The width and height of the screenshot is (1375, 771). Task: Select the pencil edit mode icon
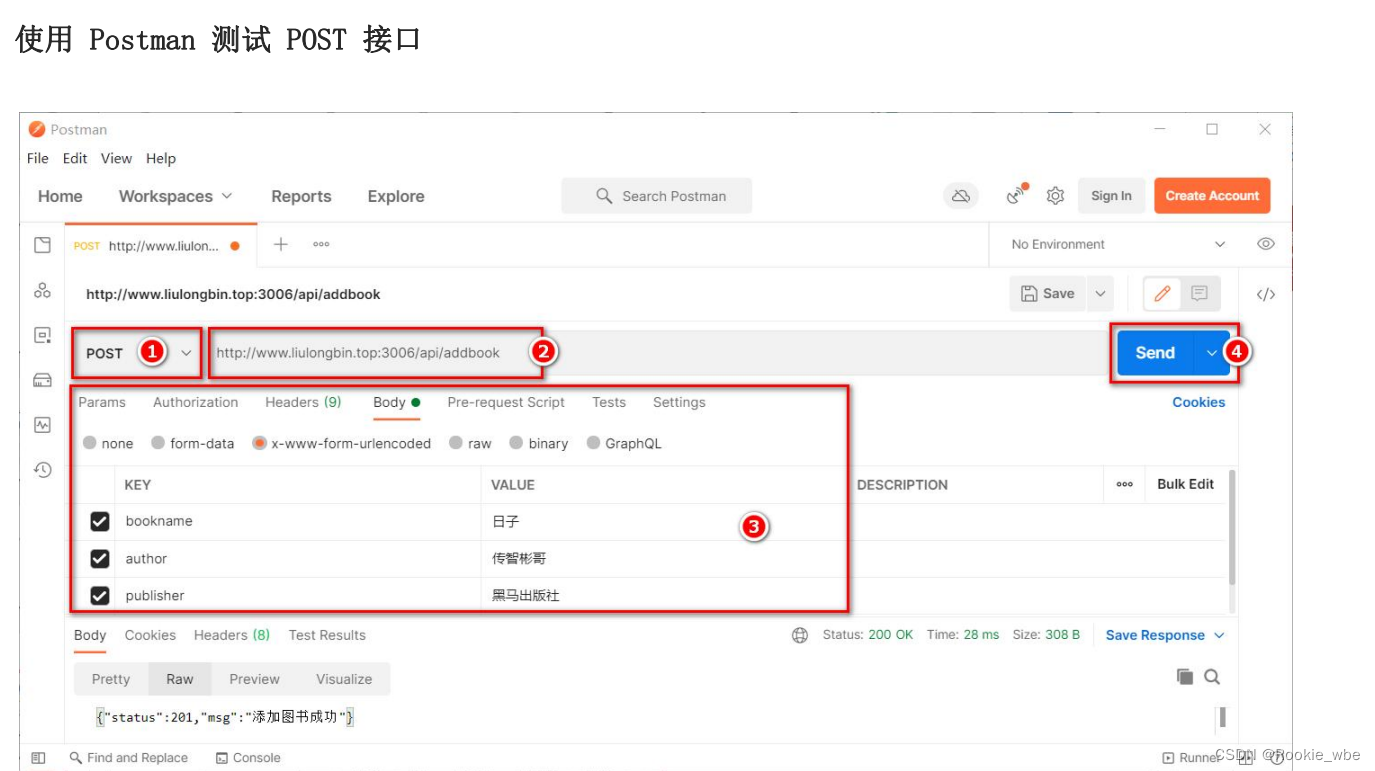[x=1162, y=294]
